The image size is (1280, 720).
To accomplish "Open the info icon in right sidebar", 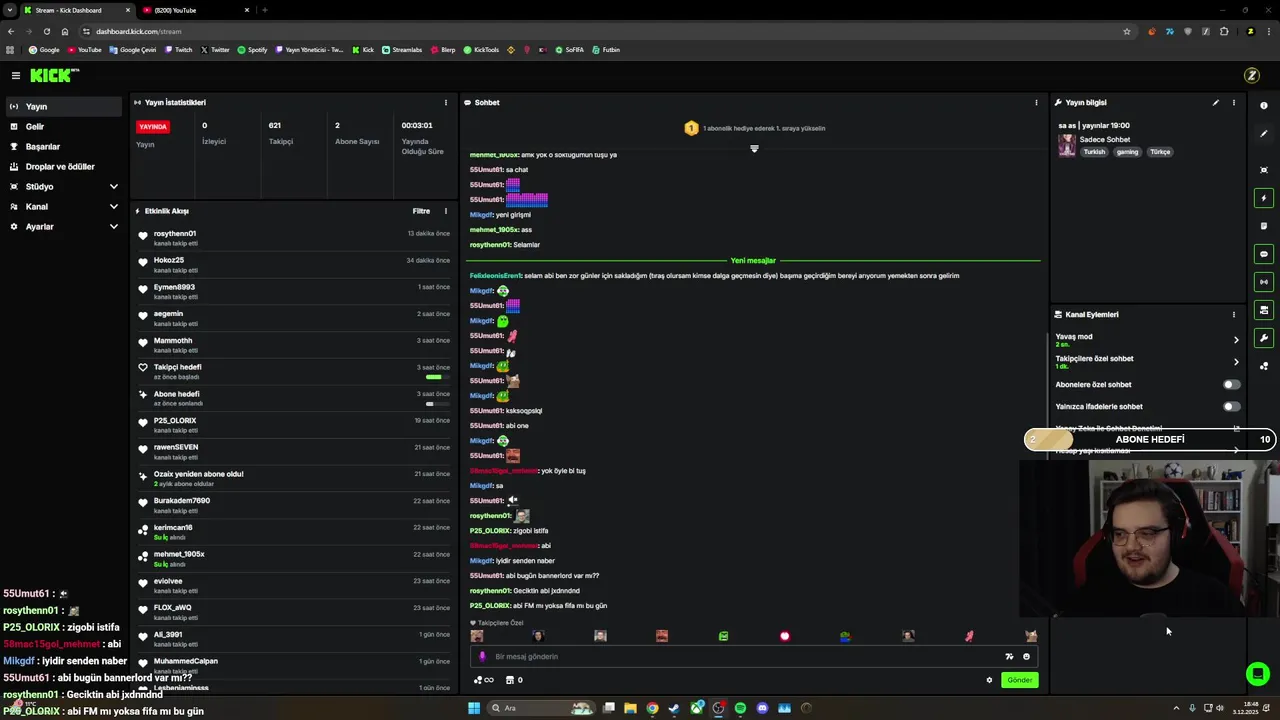I will 1264,106.
